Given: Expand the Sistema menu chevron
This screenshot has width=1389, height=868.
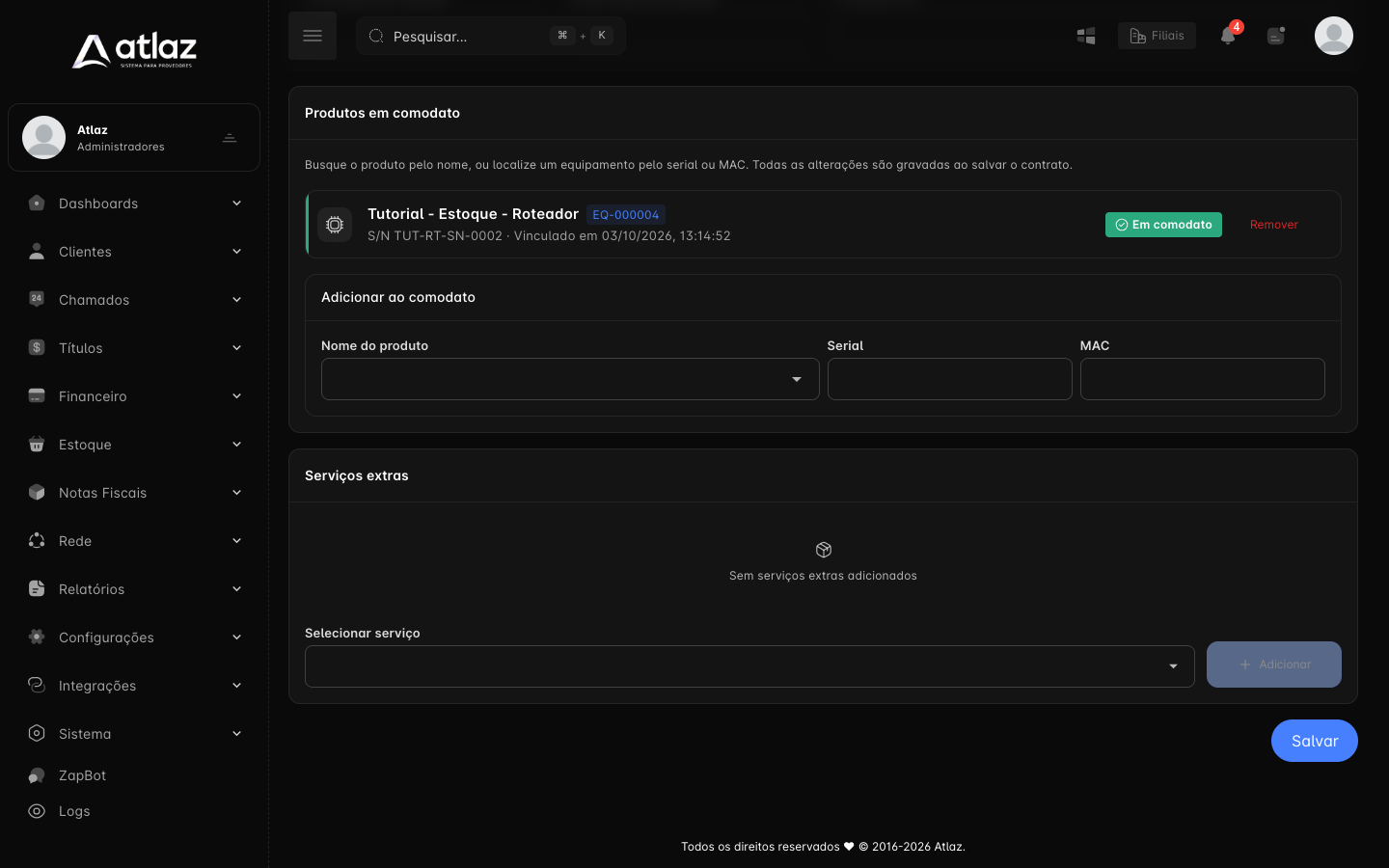Looking at the screenshot, I should click(x=236, y=734).
